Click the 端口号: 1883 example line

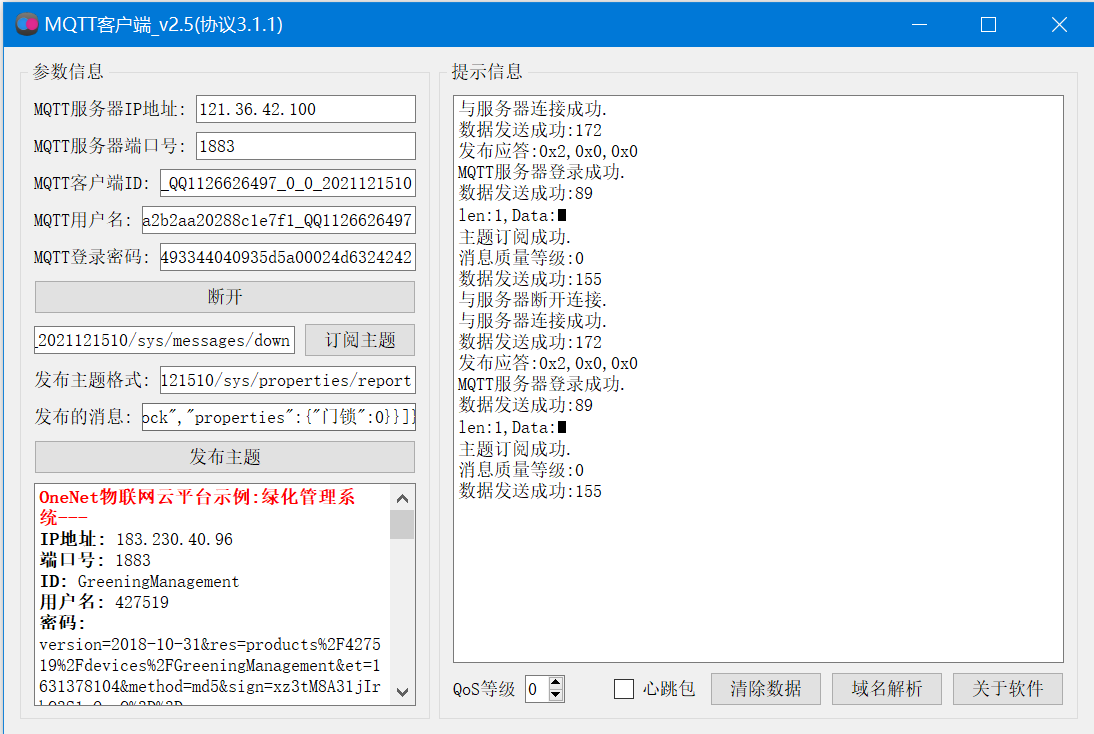(95, 560)
